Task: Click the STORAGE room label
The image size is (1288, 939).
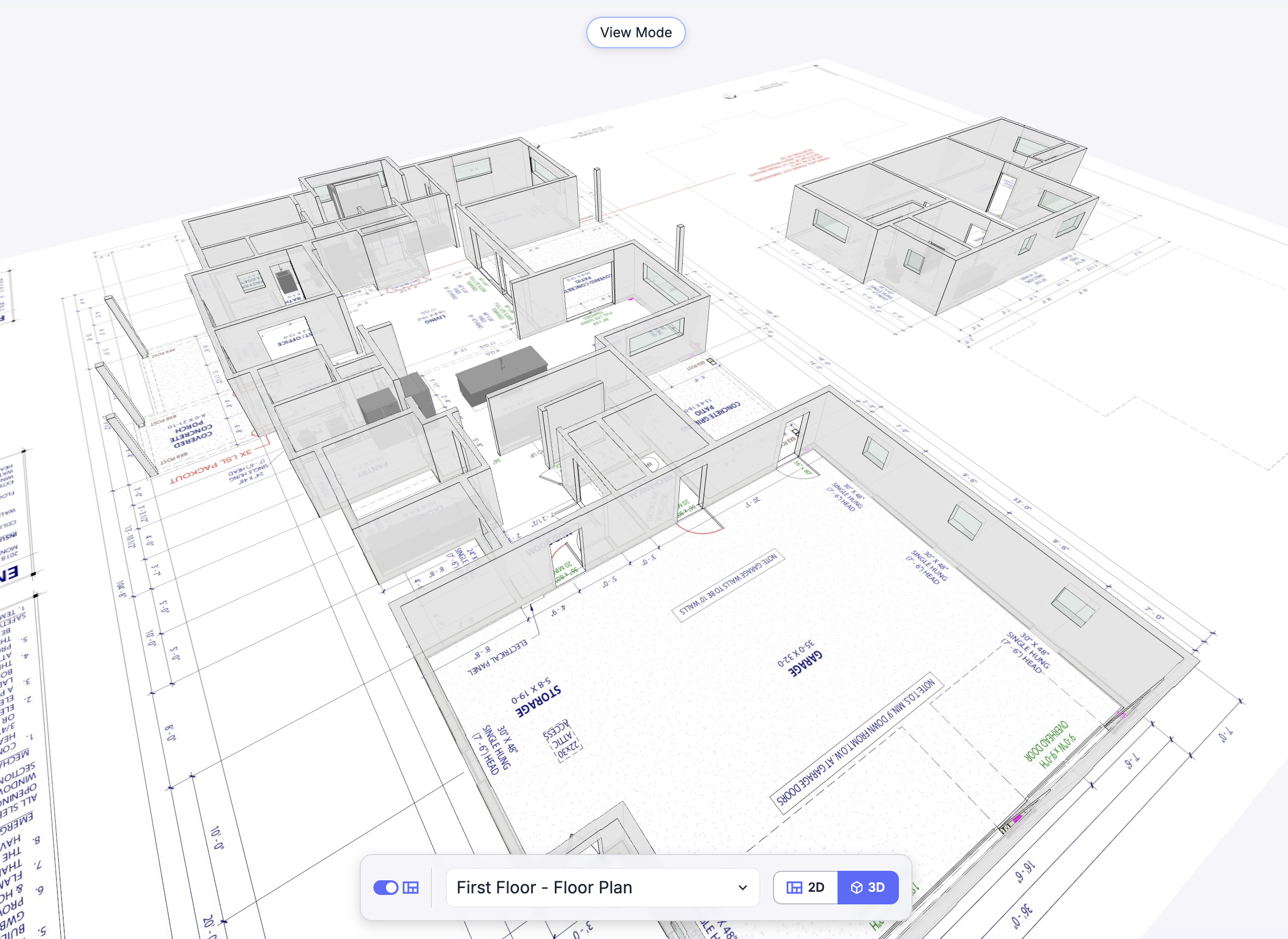Action: point(538,701)
